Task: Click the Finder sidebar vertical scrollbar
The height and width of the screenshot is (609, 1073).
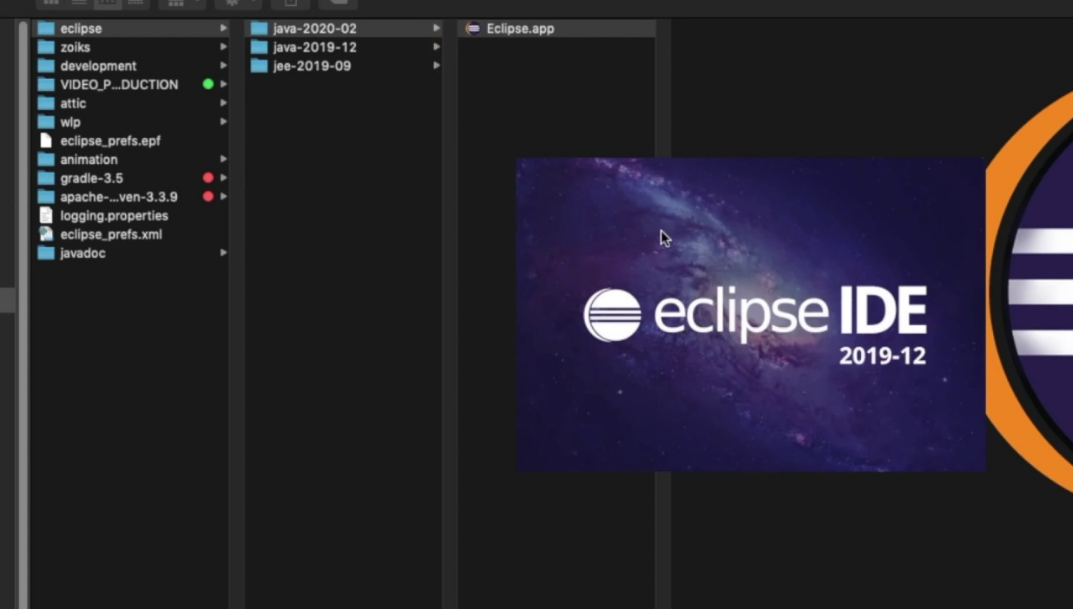Action: tap(23, 315)
